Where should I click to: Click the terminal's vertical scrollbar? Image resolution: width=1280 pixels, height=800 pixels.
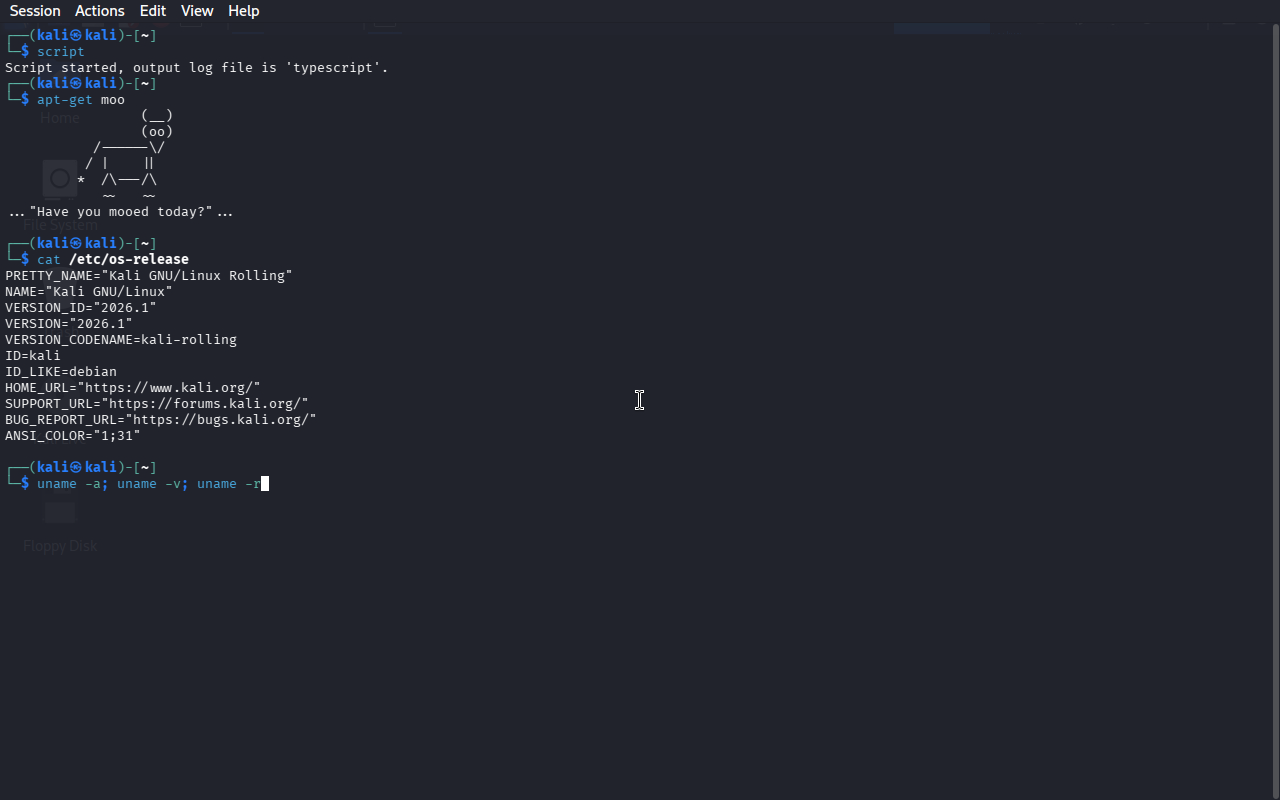click(1275, 400)
